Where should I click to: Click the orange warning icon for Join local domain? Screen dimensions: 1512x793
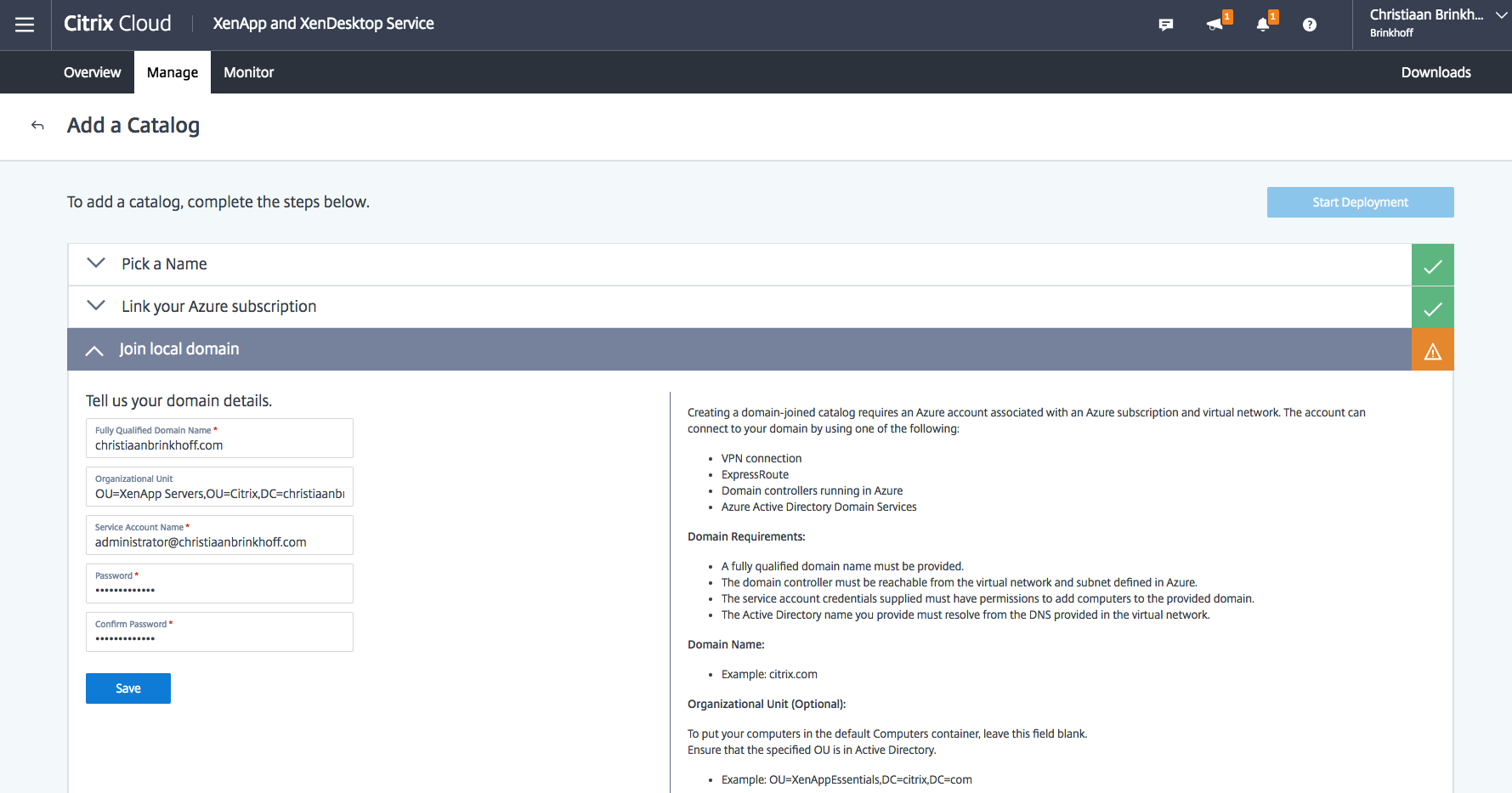point(1433,350)
